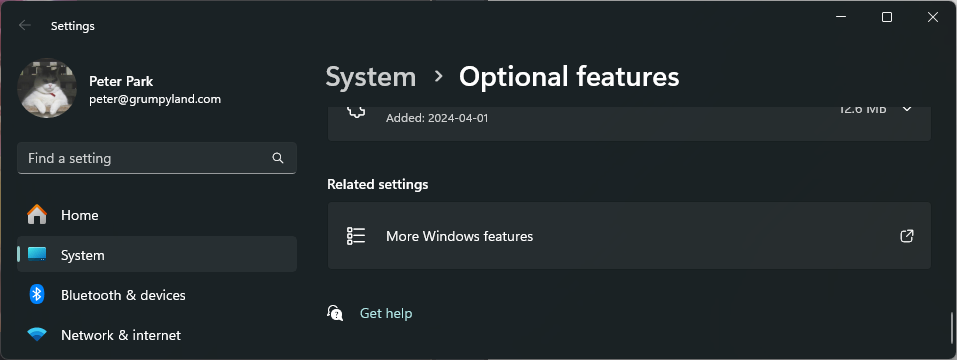Click the external-link icon for More Windows features

[907, 236]
